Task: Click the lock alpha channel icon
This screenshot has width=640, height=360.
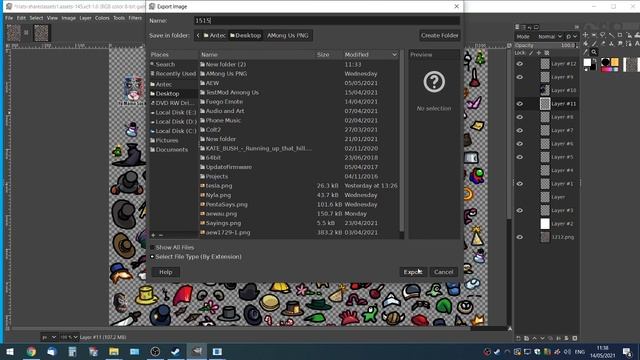Action: [x=547, y=53]
